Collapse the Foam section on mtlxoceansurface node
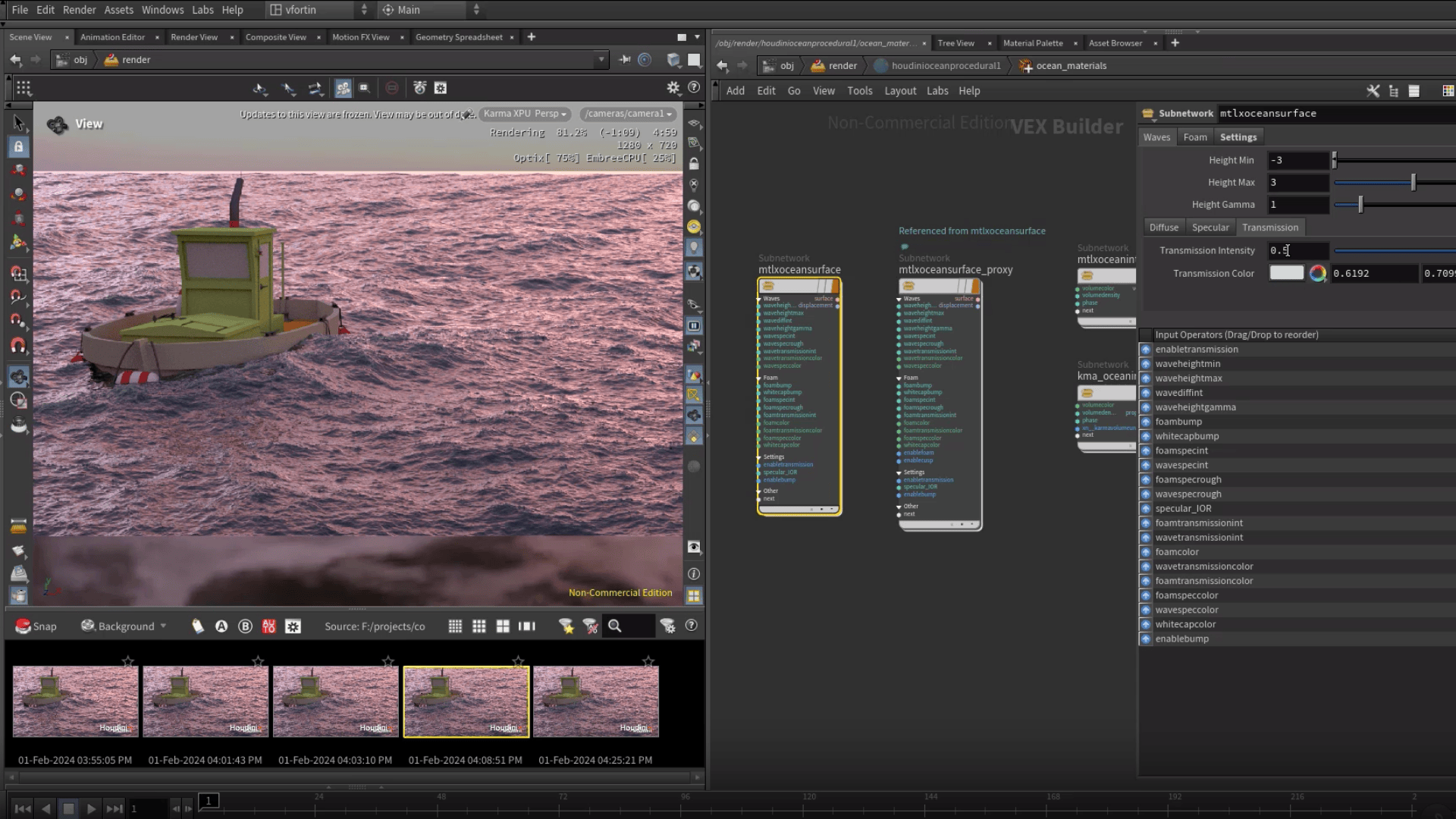1456x819 pixels. 758,378
